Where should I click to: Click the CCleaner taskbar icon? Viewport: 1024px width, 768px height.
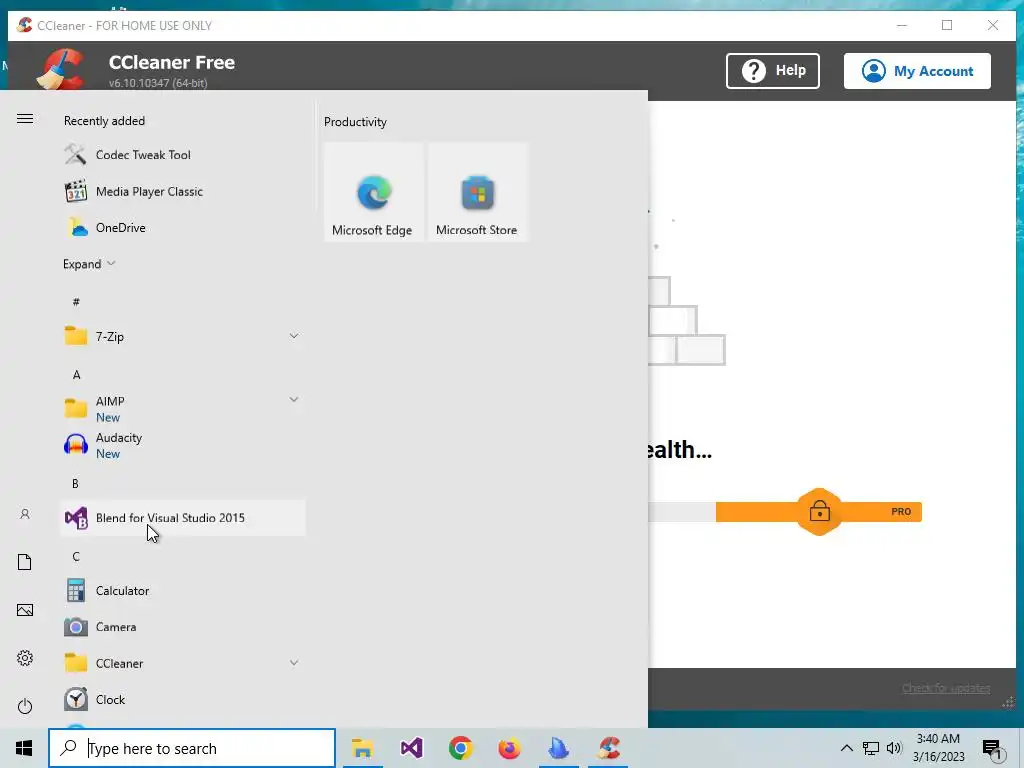coord(609,748)
